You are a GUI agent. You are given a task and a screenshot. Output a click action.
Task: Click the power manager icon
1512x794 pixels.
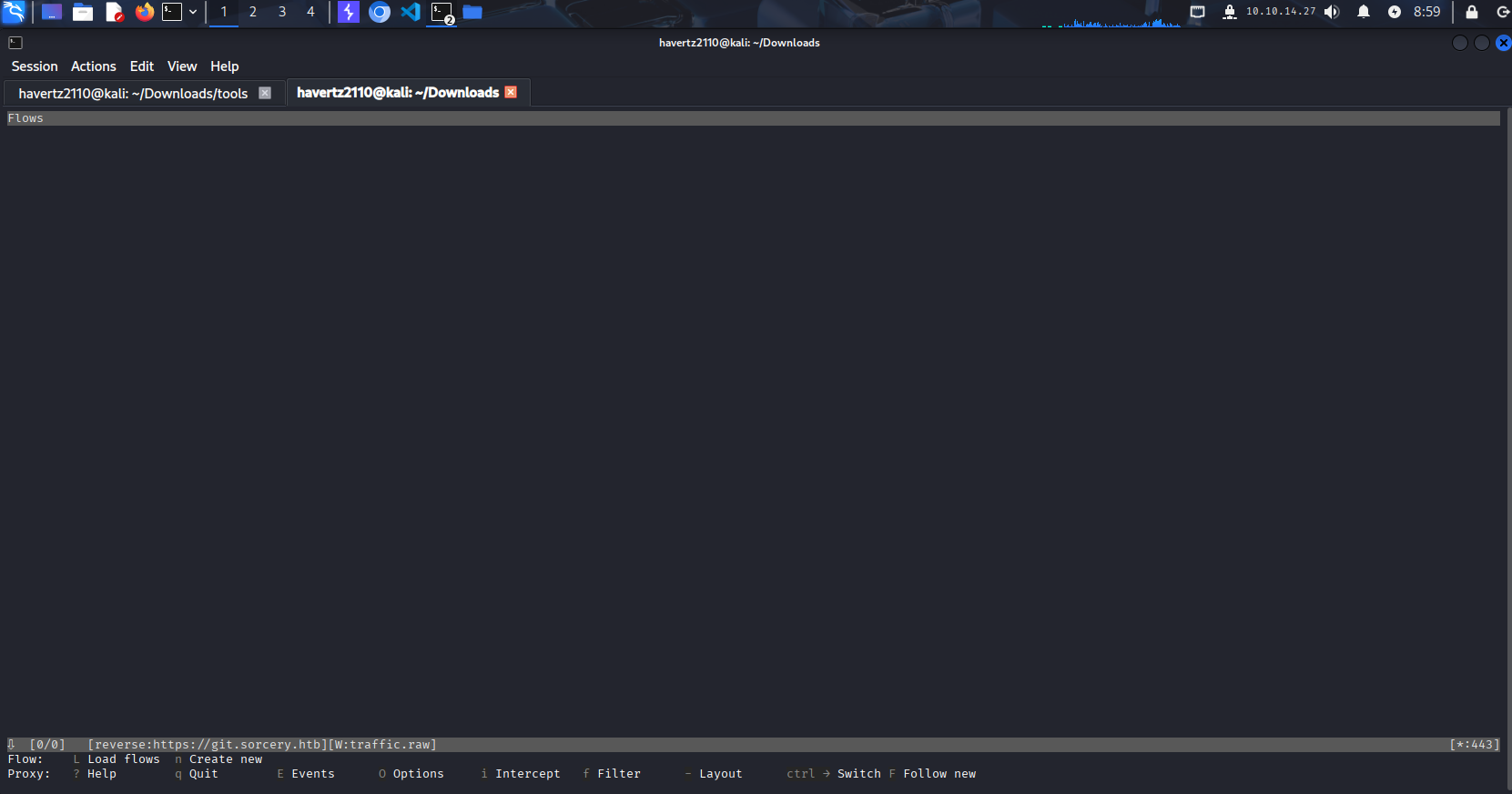pyautogui.click(x=1395, y=12)
